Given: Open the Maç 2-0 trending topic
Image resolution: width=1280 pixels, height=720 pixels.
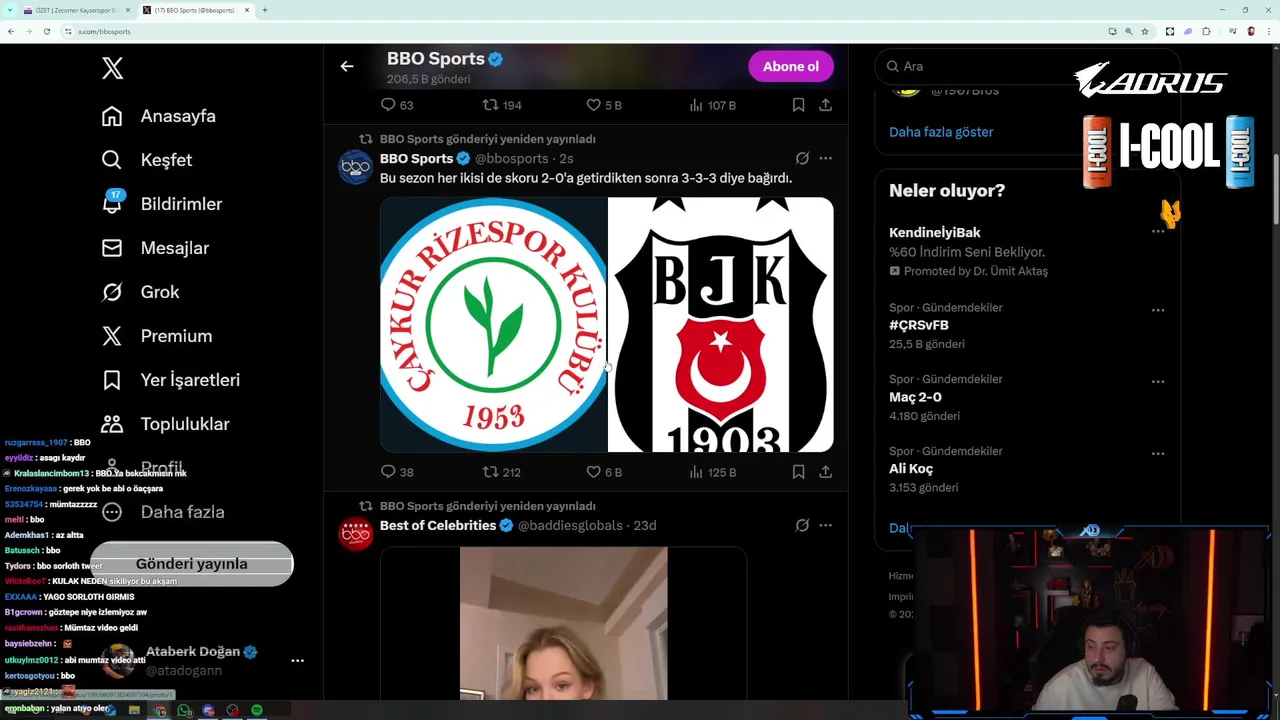Looking at the screenshot, I should point(915,397).
